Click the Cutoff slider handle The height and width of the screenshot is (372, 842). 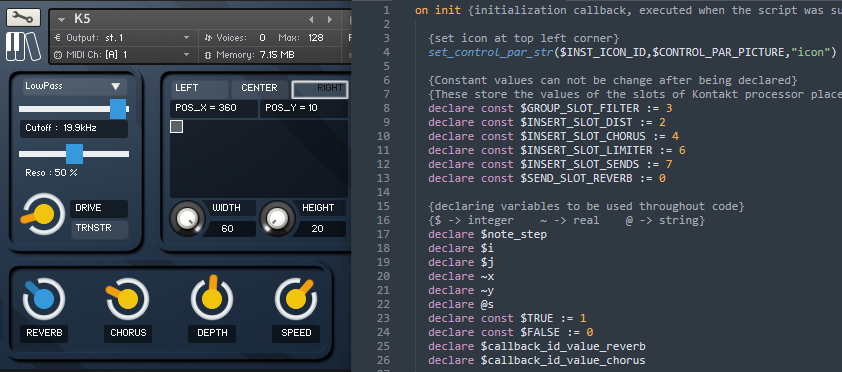click(118, 109)
